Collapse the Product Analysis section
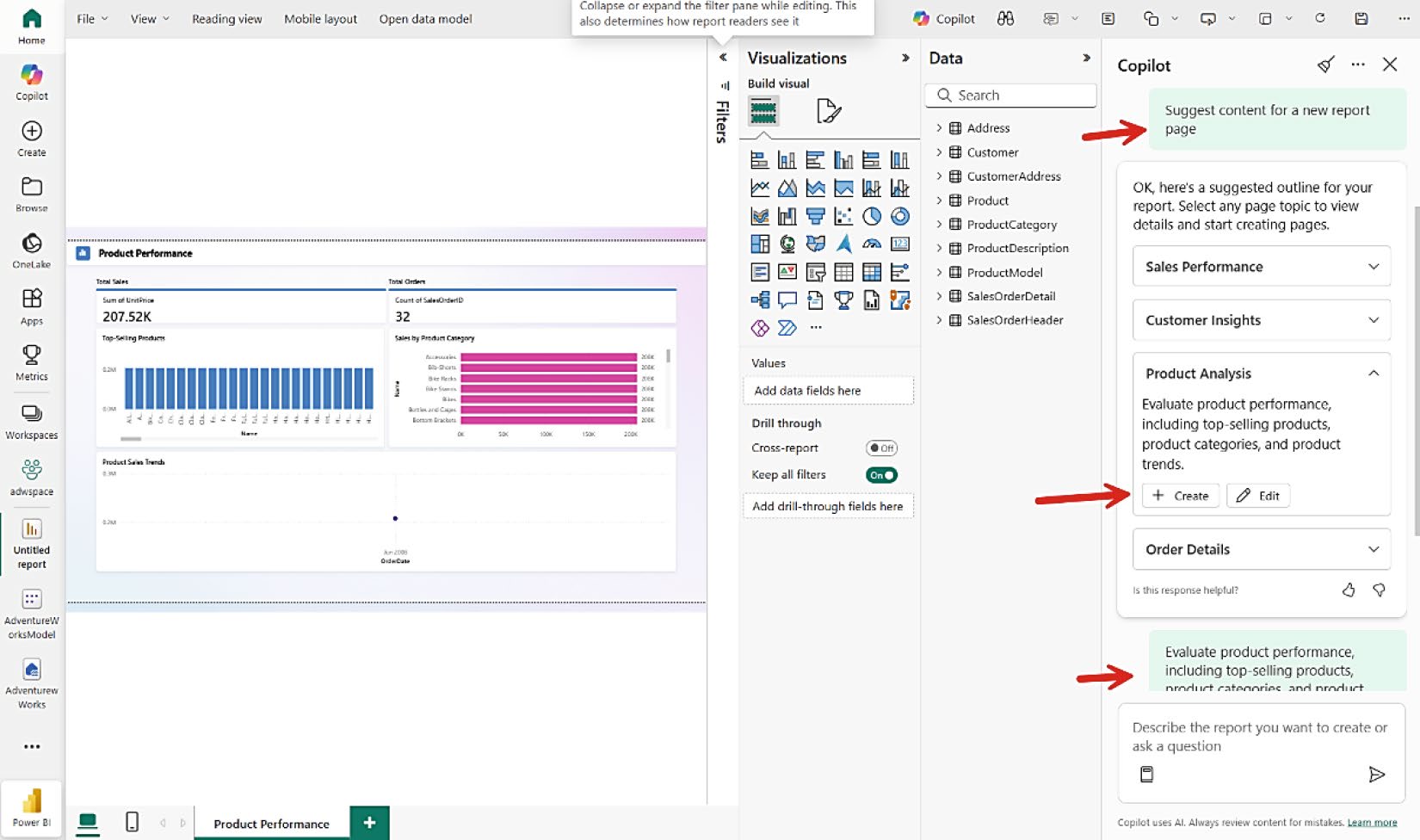 [x=1374, y=374]
